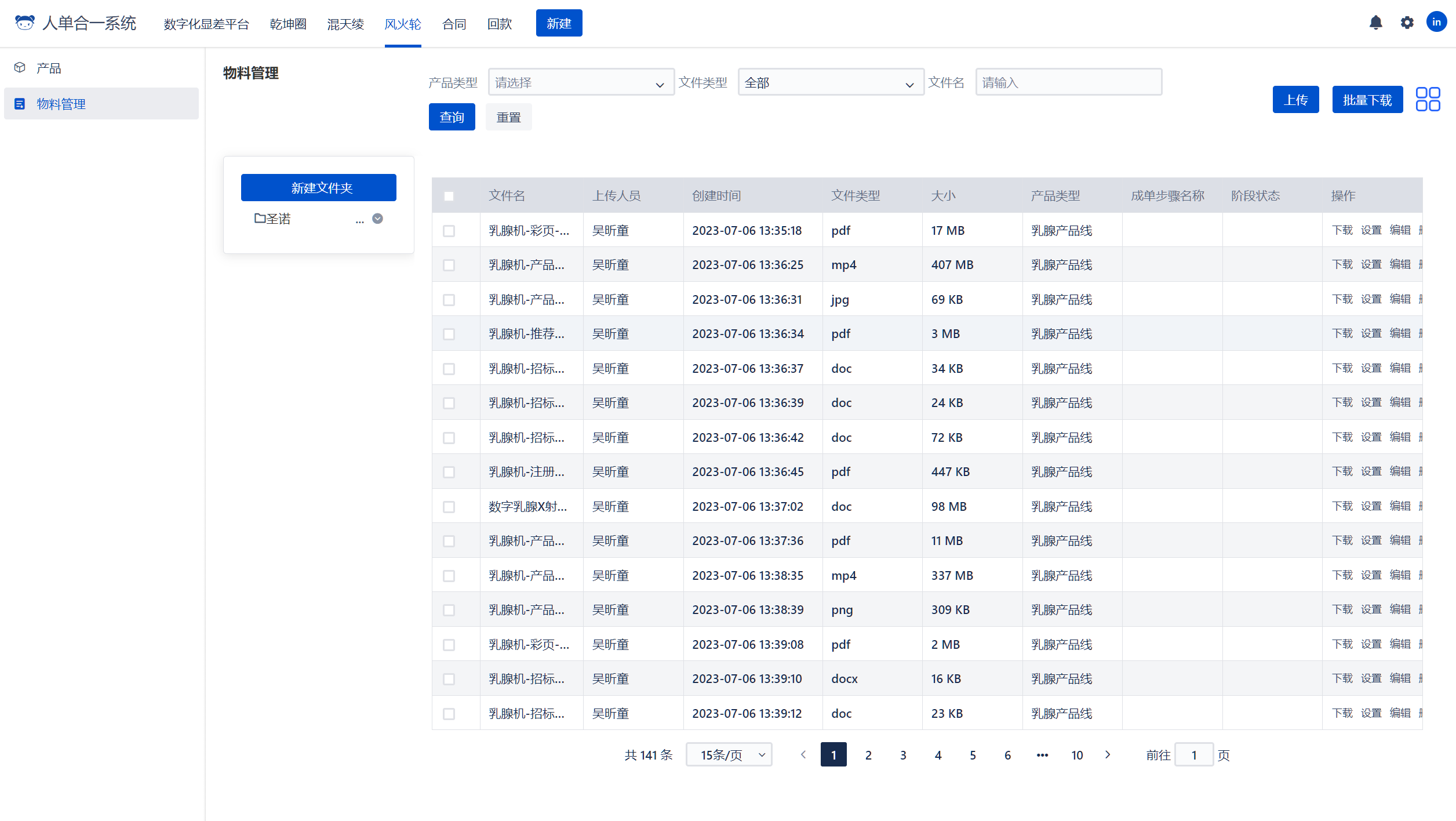Check the row created at 13:35:18
The height and width of the screenshot is (821, 1456).
point(449,231)
